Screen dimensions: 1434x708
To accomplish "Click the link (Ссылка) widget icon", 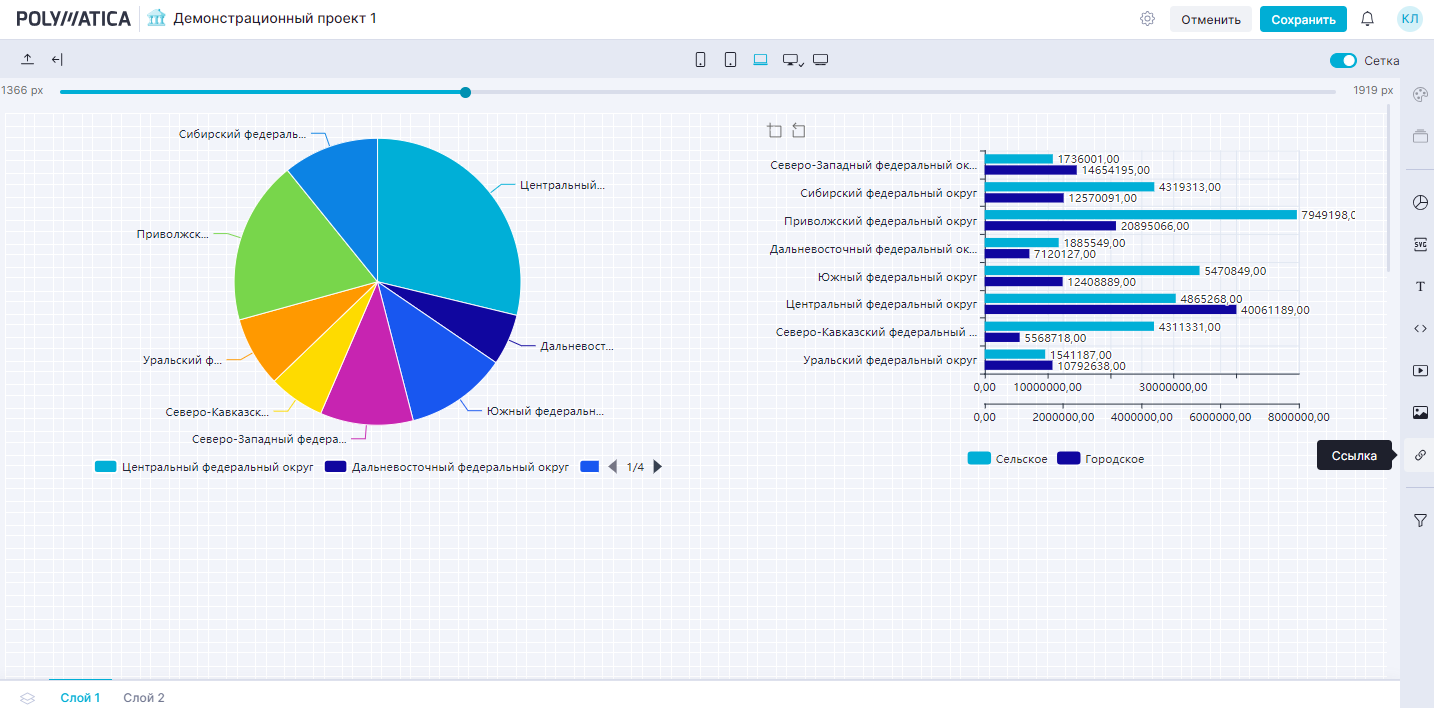I will click(x=1420, y=456).
